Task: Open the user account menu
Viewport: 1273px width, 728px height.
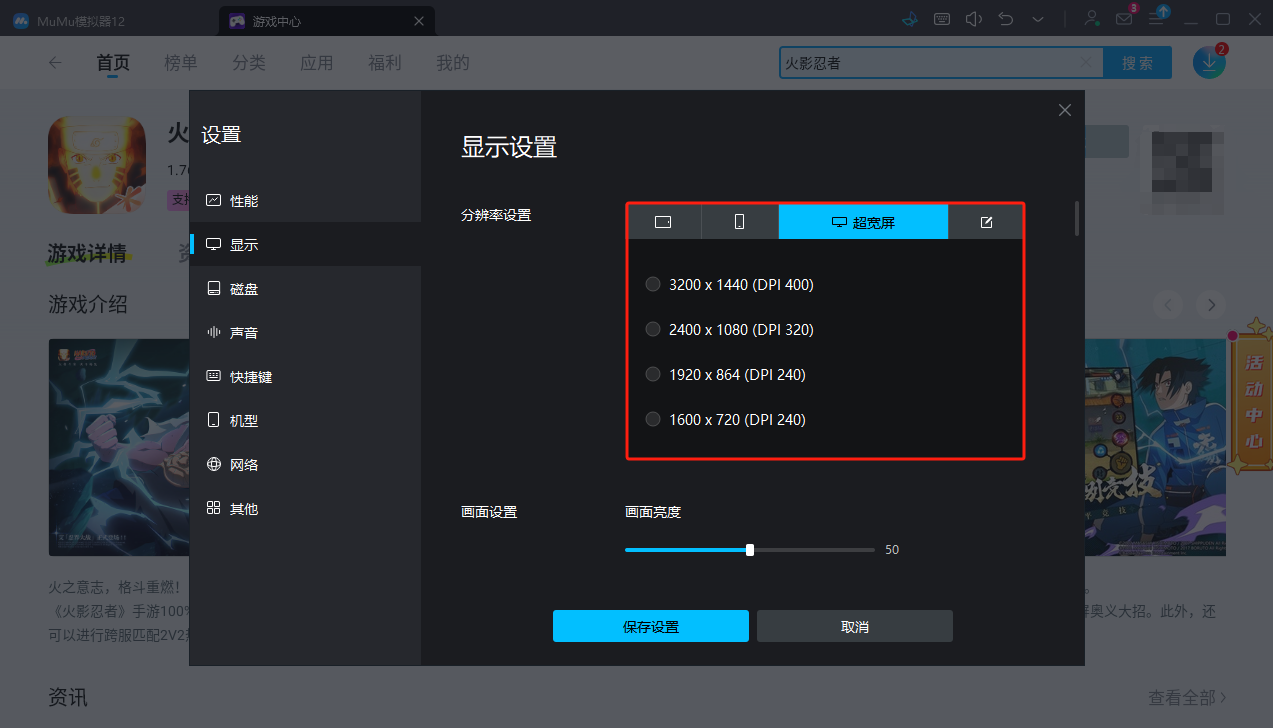Action: 1091,18
